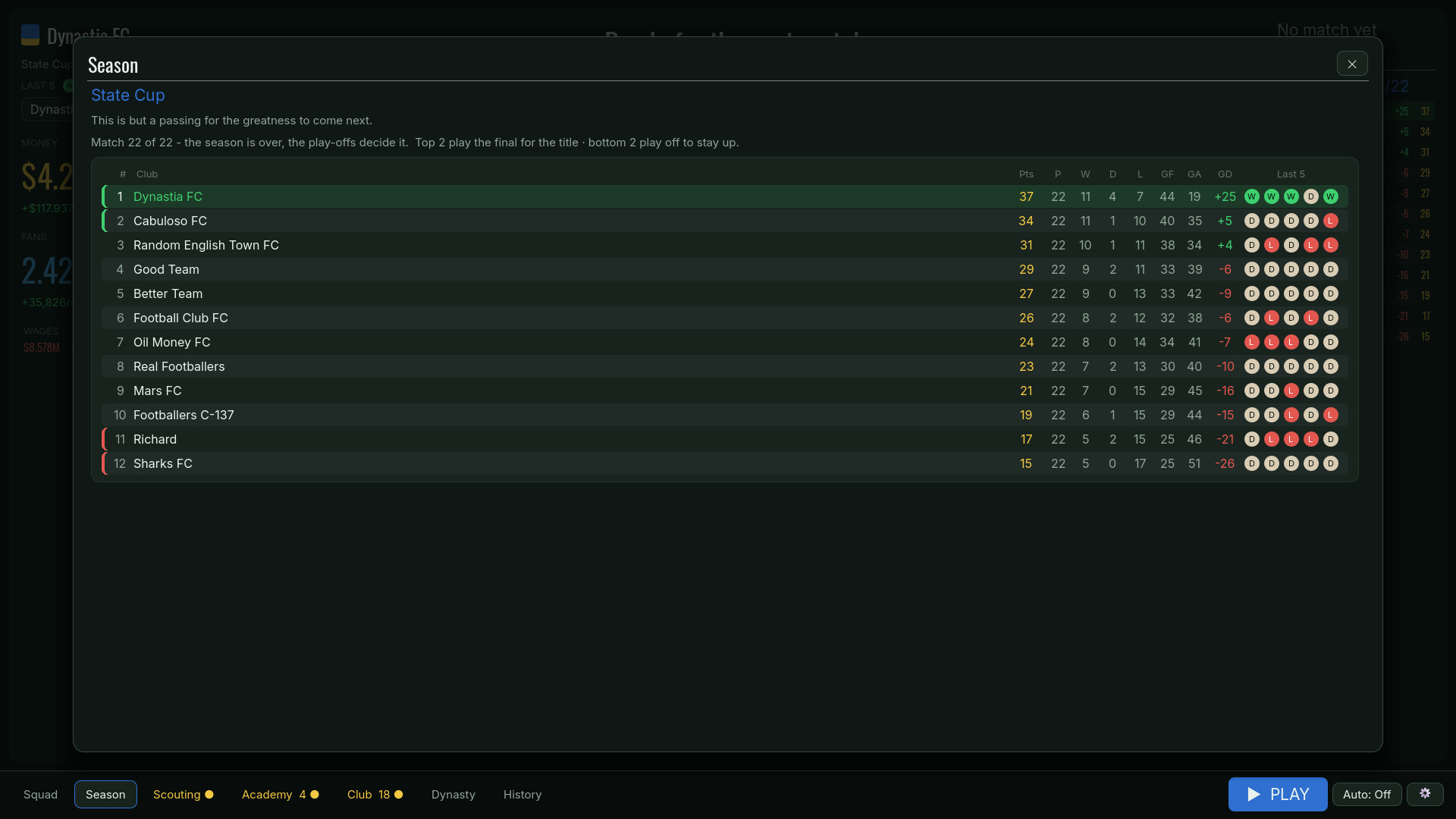Sort standings by the GD column header
This screenshot has width=1456, height=819.
click(x=1225, y=174)
